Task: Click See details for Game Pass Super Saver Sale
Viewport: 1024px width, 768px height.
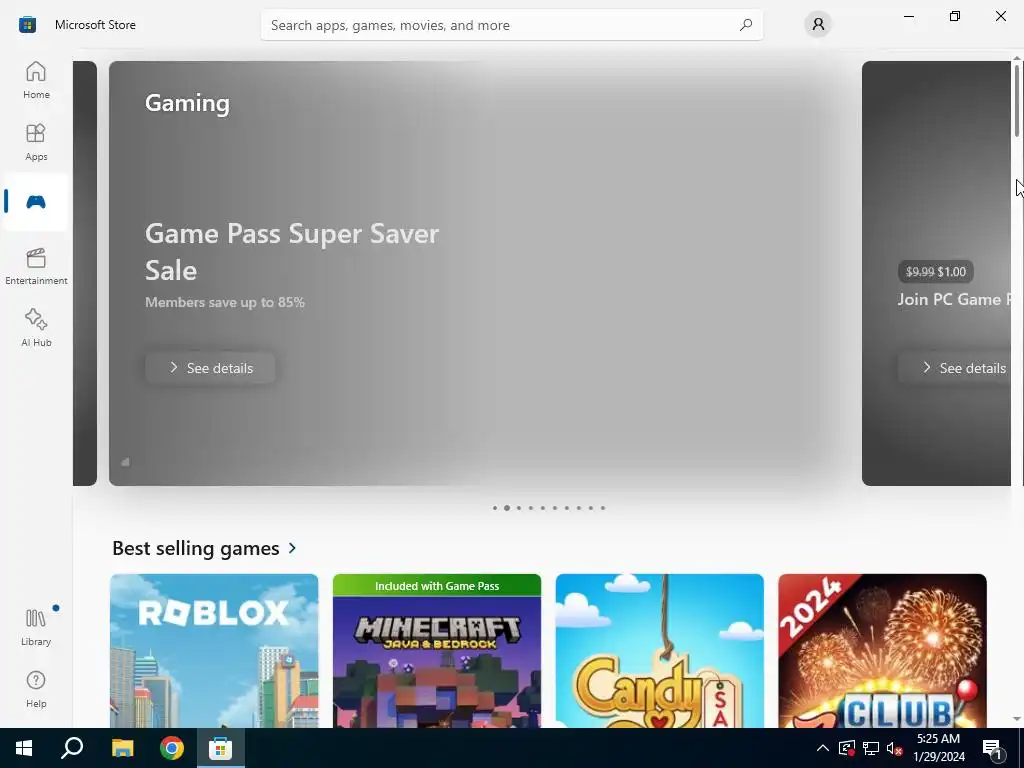Action: 210,368
